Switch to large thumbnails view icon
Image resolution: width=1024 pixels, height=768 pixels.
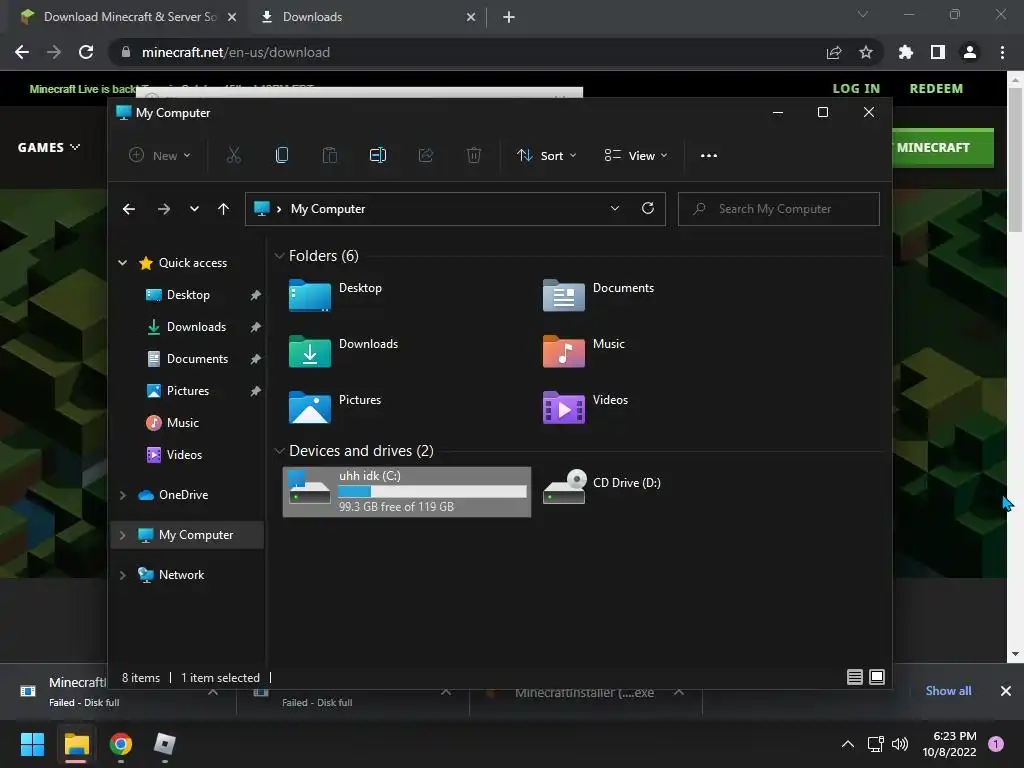pos(877,677)
